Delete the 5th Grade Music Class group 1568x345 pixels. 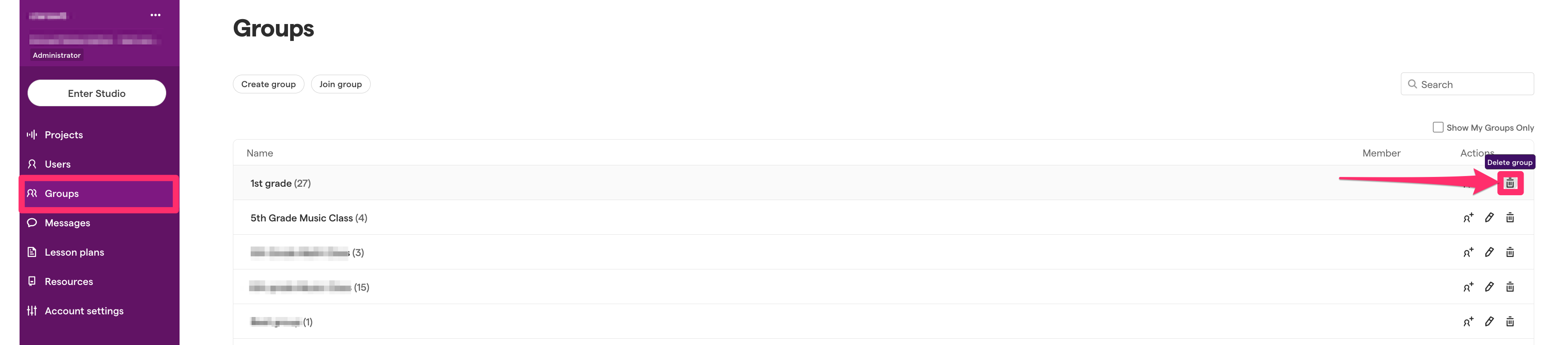[x=1510, y=218]
